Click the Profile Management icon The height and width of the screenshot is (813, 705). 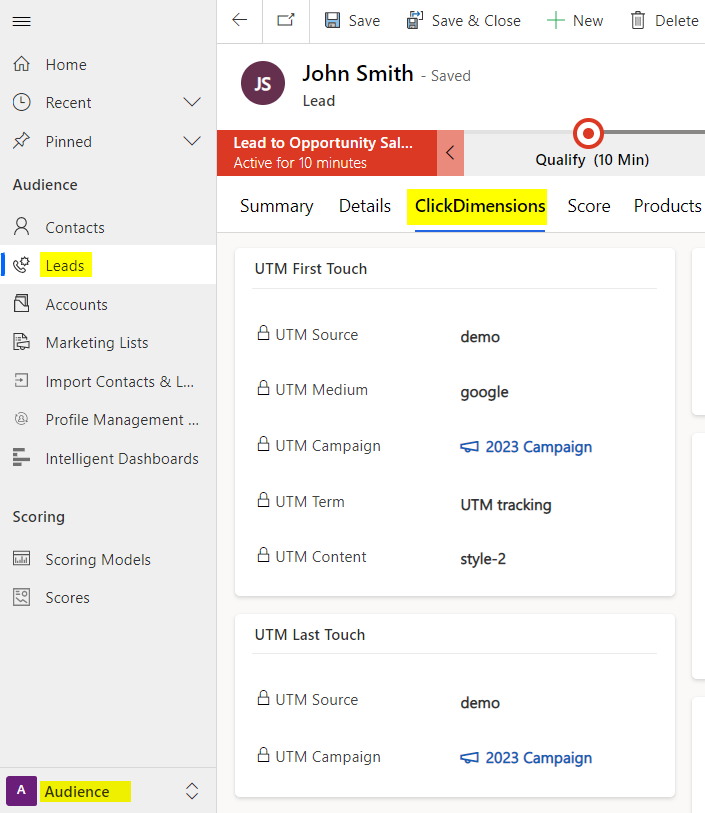click(x=21, y=418)
